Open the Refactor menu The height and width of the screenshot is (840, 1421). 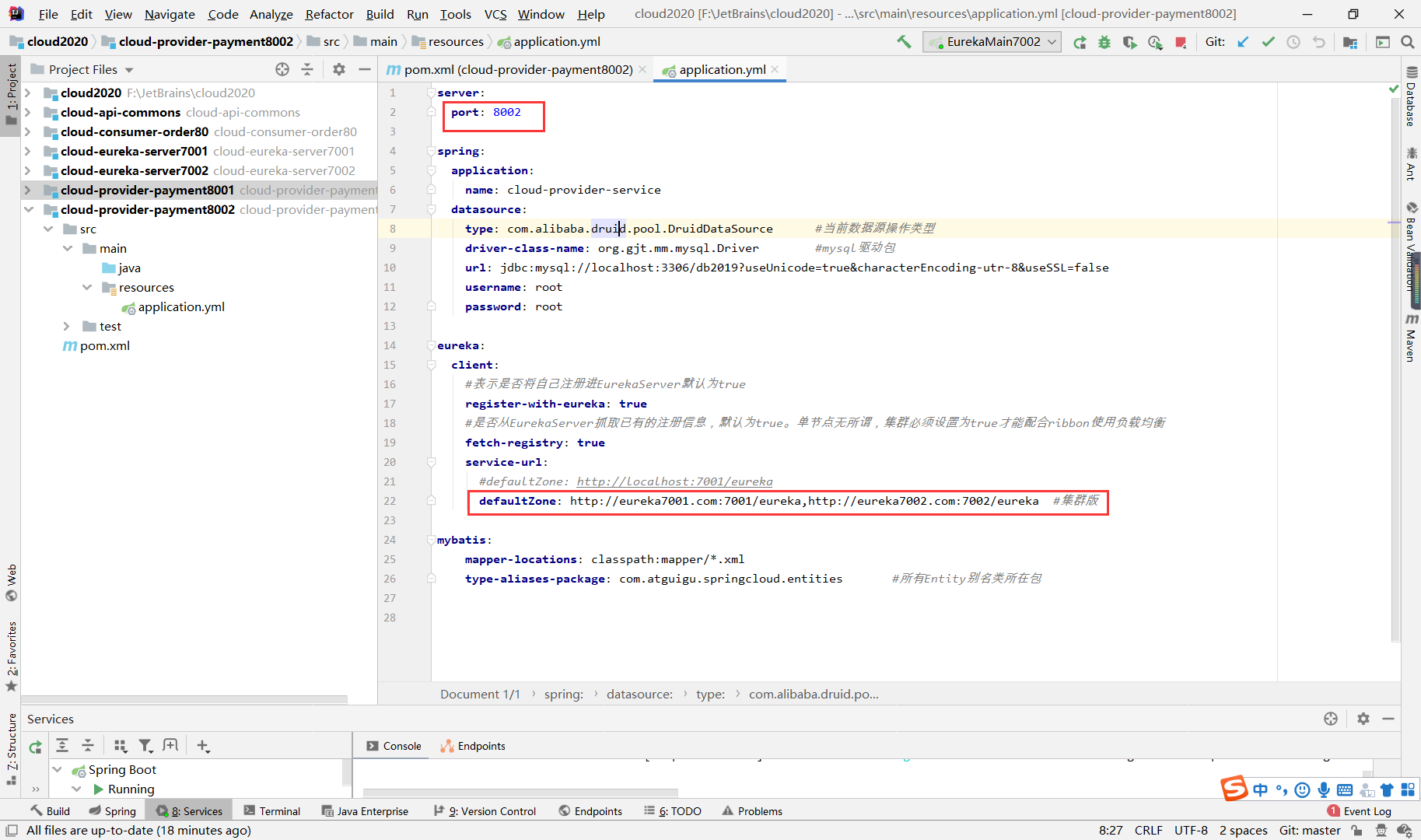click(x=329, y=14)
